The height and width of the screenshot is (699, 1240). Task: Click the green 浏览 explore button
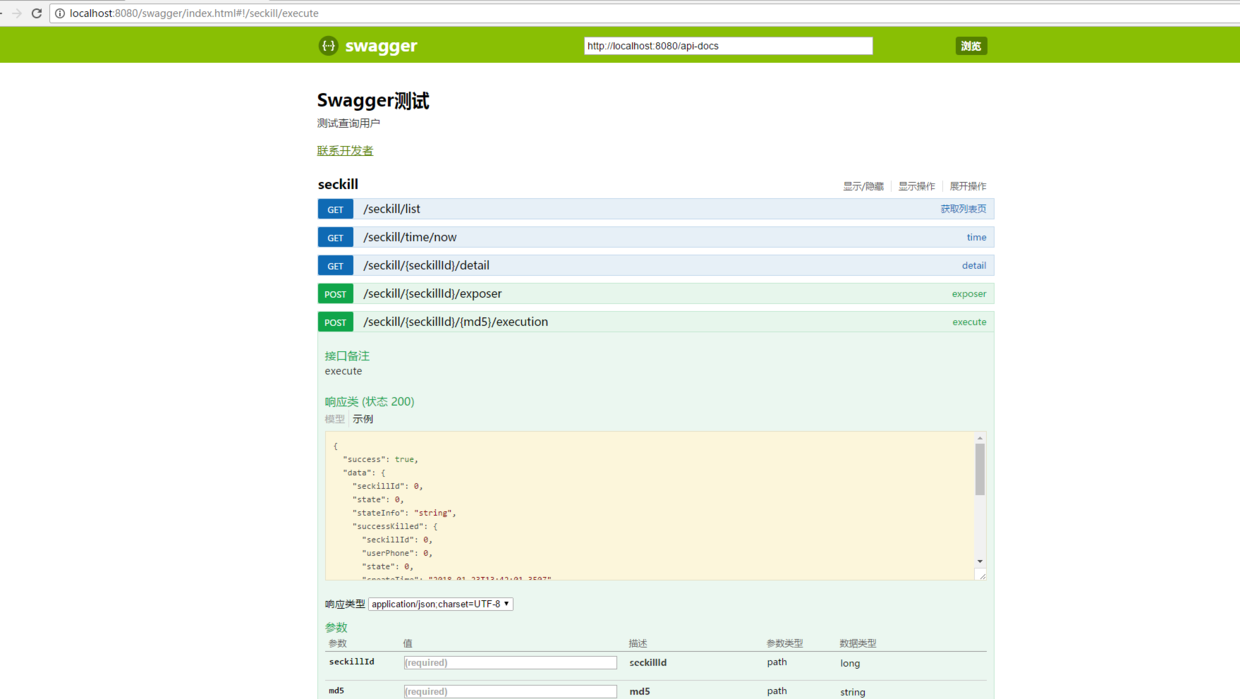click(x=971, y=46)
